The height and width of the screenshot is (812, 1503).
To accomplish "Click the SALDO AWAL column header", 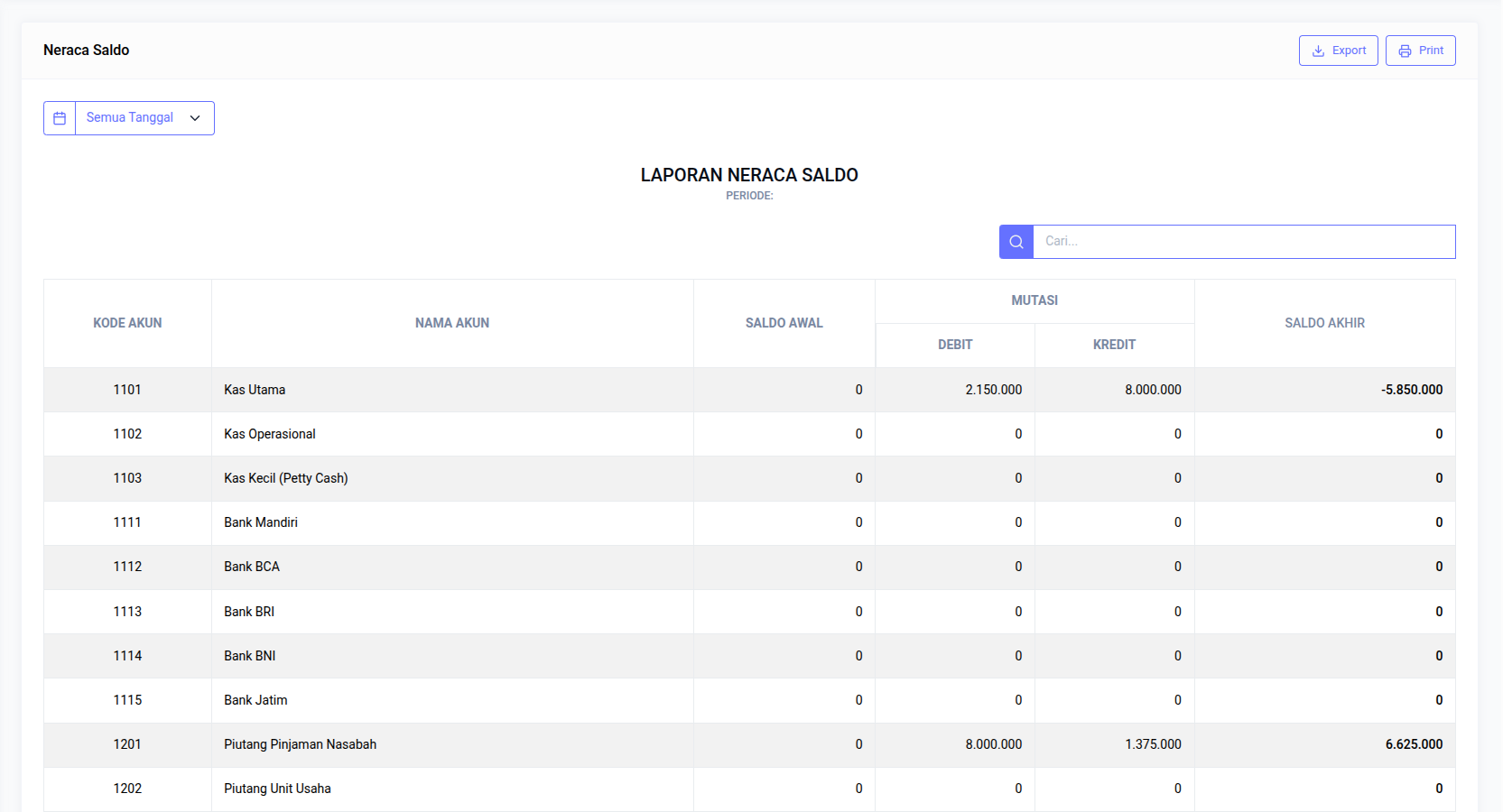I will [x=784, y=323].
